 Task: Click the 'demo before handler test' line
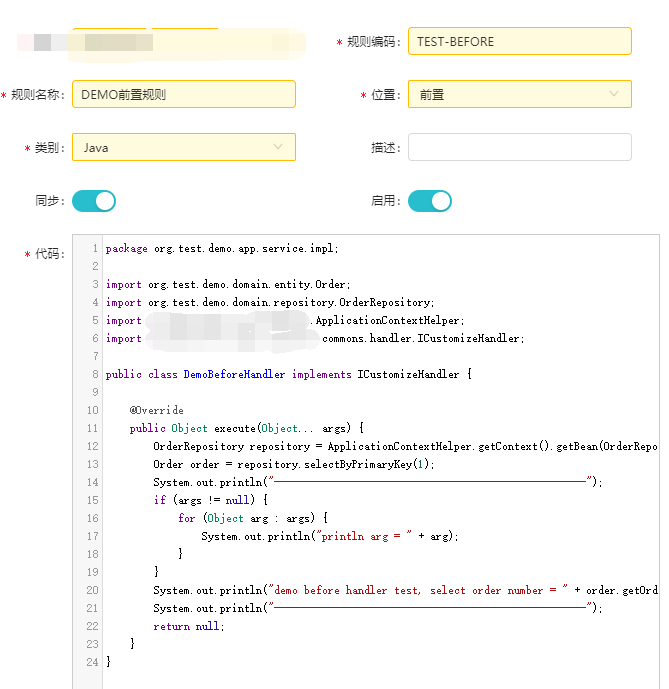405,591
